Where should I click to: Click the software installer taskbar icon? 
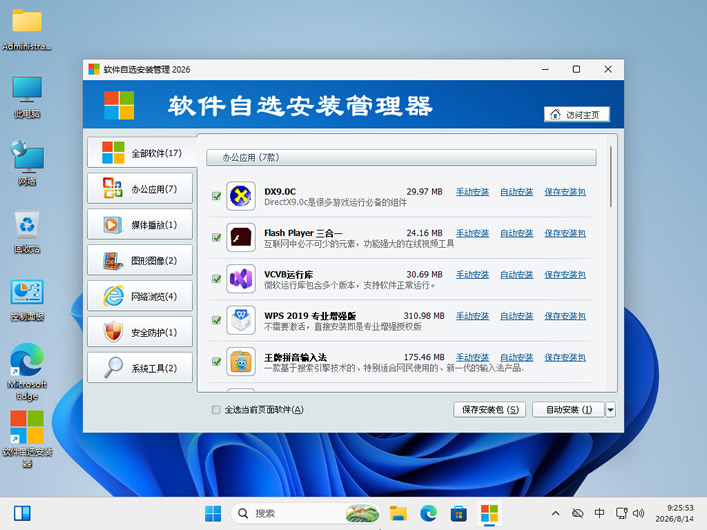(x=489, y=513)
